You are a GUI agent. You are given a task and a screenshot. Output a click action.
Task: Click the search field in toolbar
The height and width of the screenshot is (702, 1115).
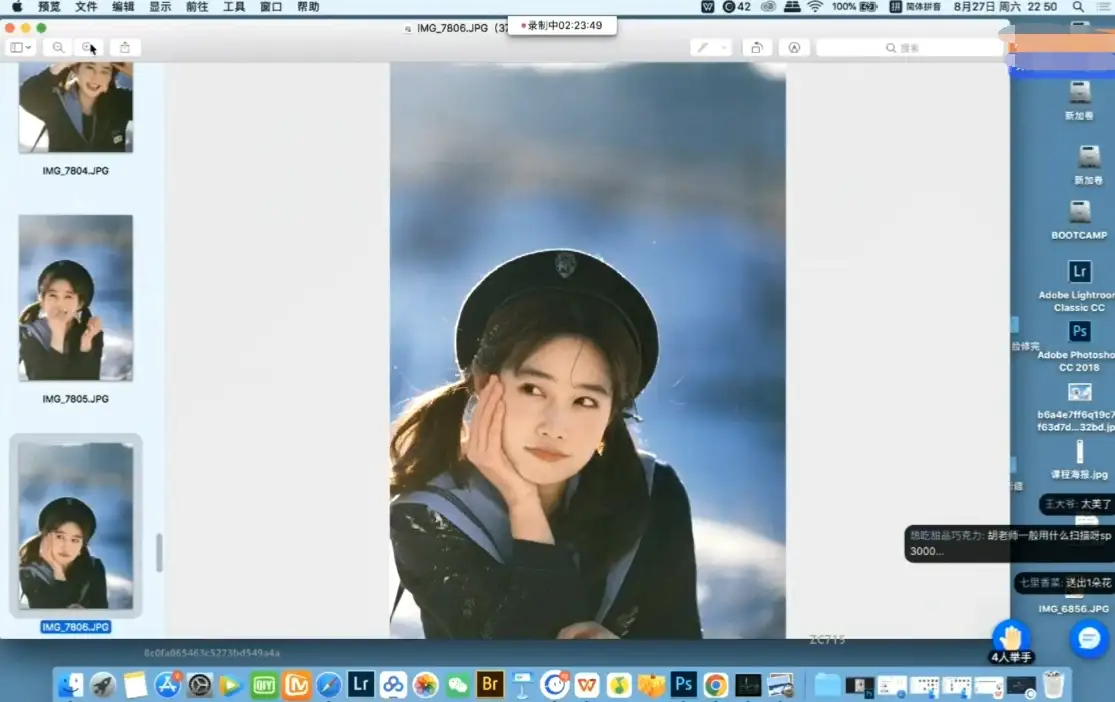909,47
